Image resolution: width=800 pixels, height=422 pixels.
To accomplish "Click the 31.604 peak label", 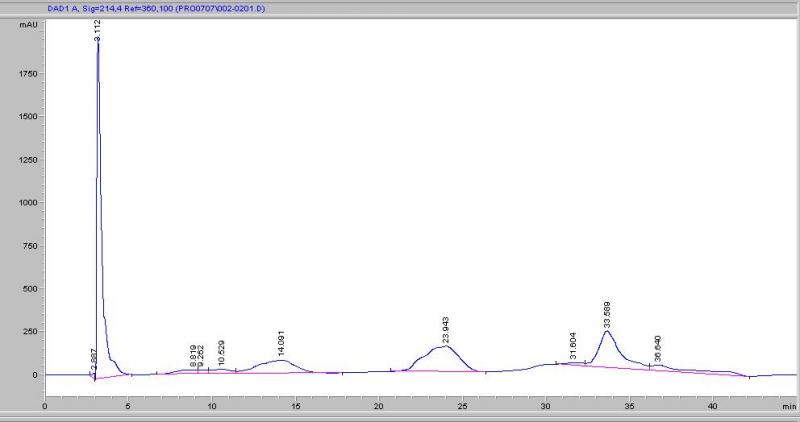I will (x=573, y=345).
